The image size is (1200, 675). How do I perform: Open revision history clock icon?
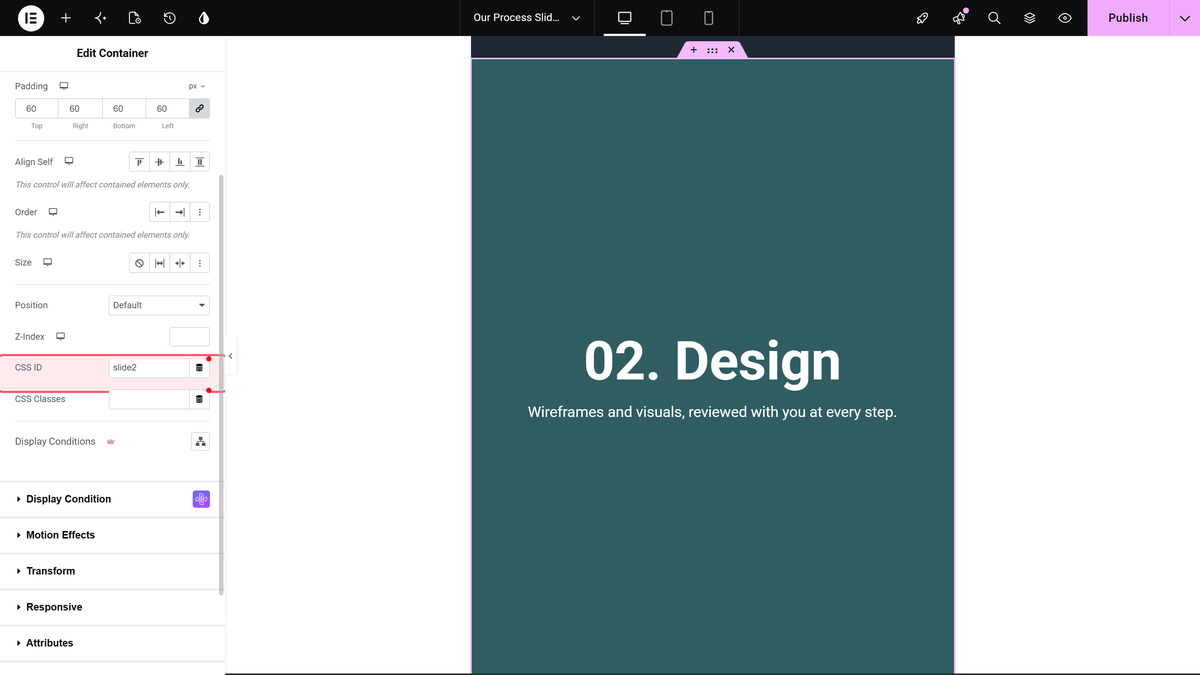(169, 18)
